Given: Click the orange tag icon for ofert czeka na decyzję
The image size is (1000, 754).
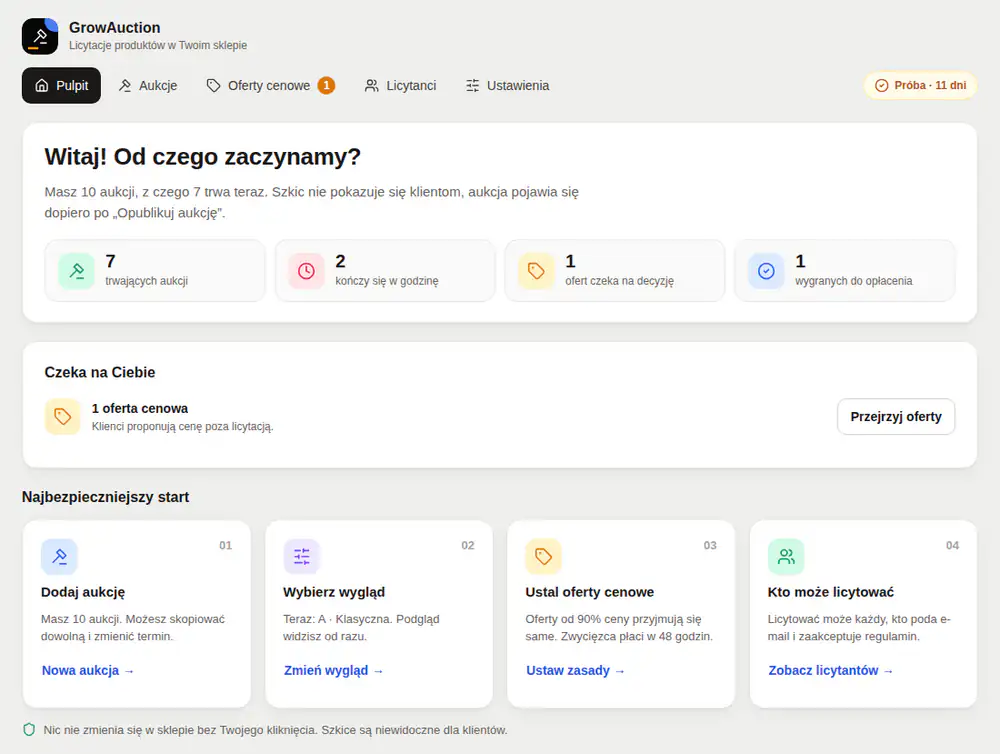Looking at the screenshot, I should tap(536, 271).
